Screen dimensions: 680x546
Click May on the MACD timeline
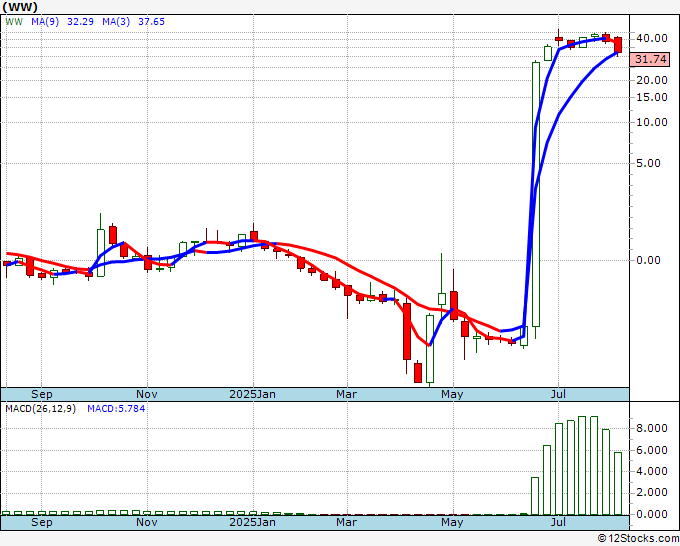pyautogui.click(x=452, y=522)
